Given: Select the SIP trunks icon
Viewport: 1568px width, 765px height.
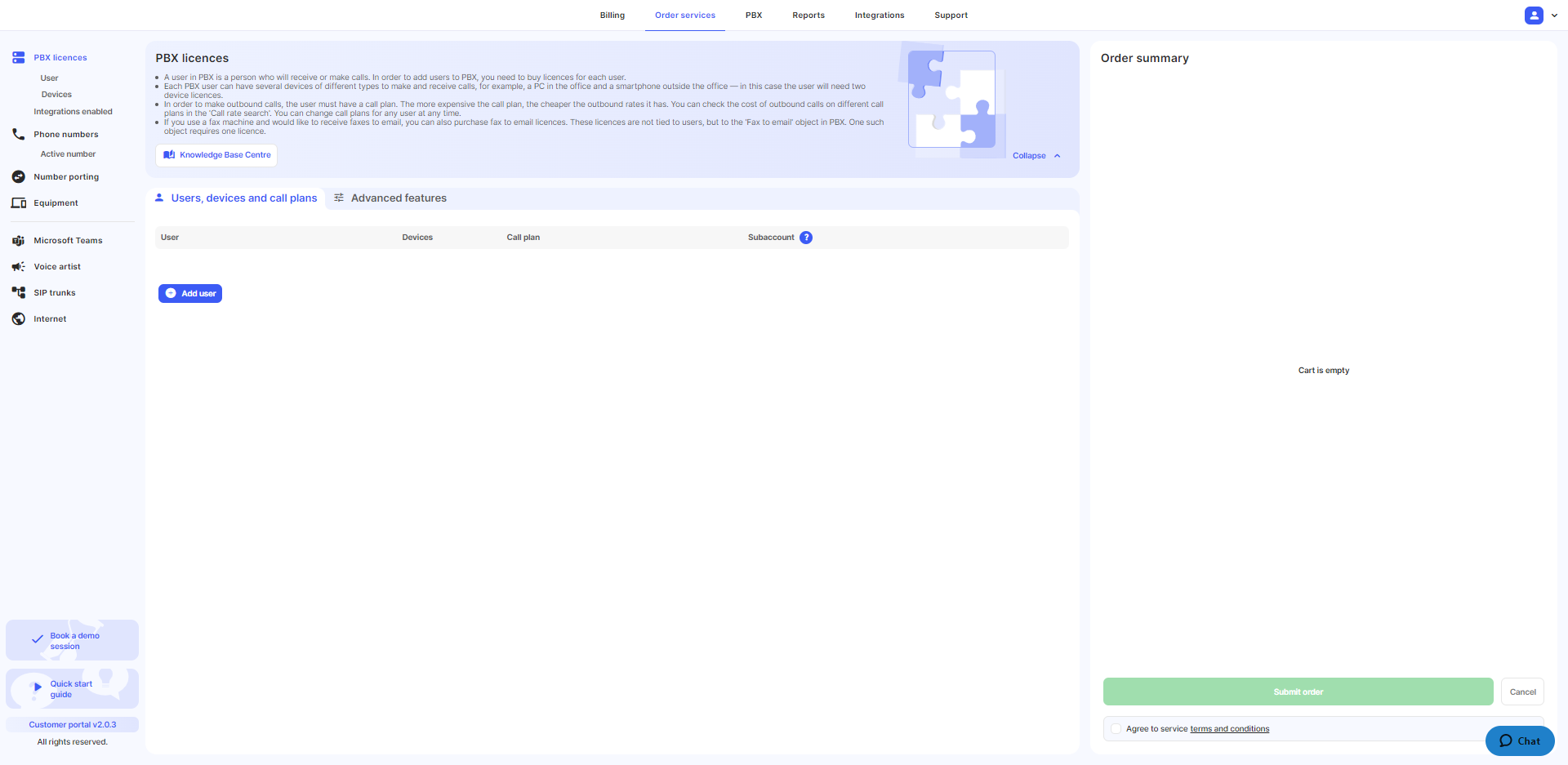Looking at the screenshot, I should [x=19, y=292].
